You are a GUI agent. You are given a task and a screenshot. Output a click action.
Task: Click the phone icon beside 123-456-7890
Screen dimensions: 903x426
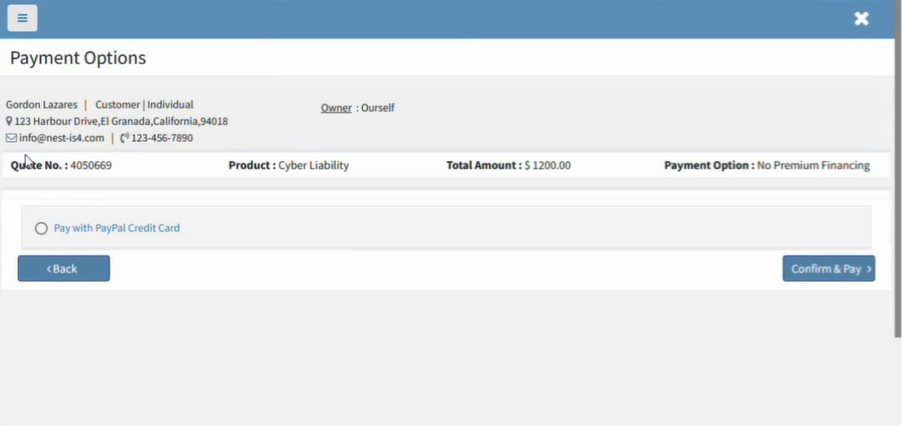point(124,138)
